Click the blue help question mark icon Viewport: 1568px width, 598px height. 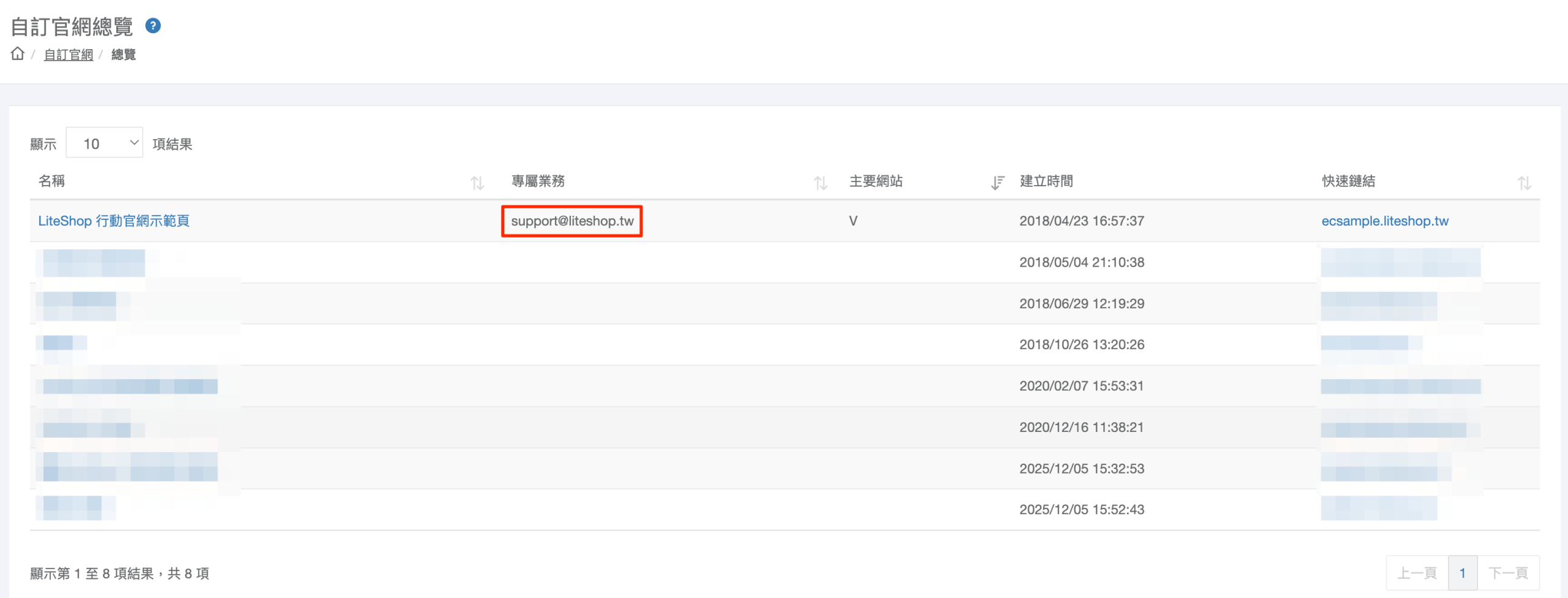click(153, 26)
